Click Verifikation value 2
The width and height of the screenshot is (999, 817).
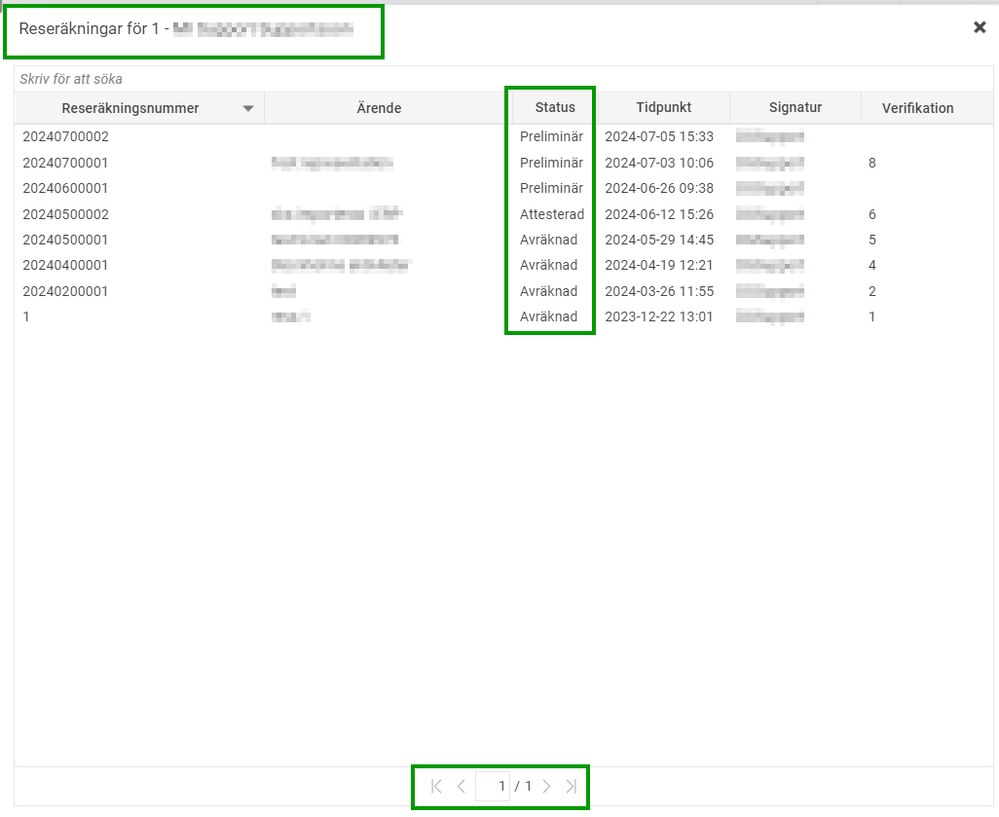872,291
